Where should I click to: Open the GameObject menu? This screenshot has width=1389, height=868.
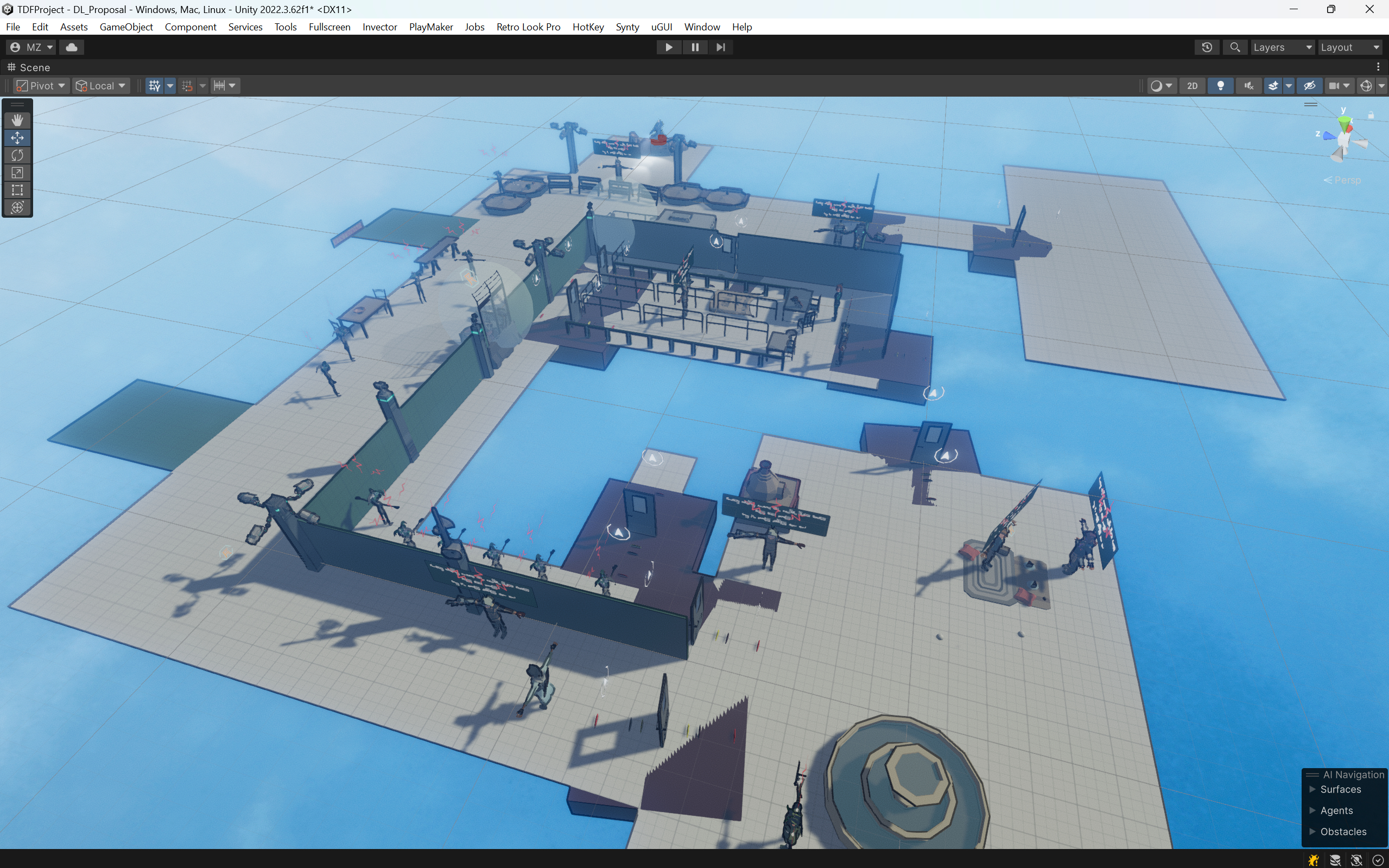(x=126, y=27)
